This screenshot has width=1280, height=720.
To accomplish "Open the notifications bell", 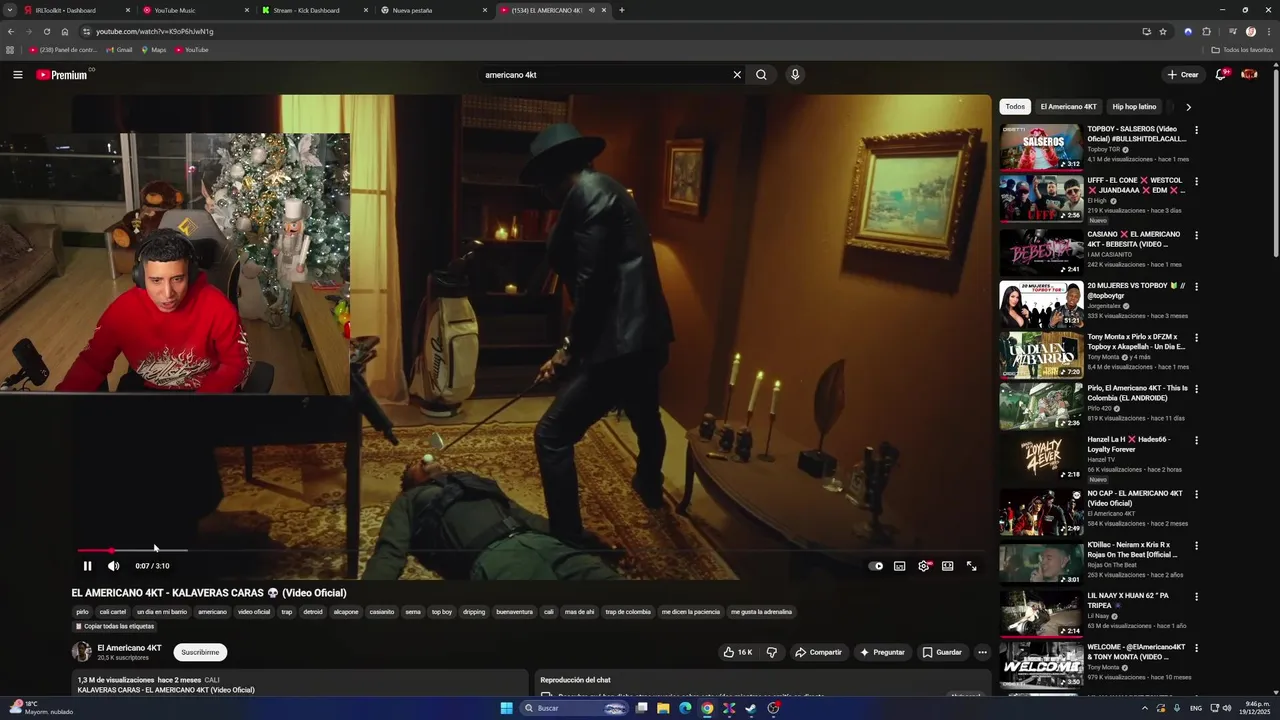I will click(1221, 75).
